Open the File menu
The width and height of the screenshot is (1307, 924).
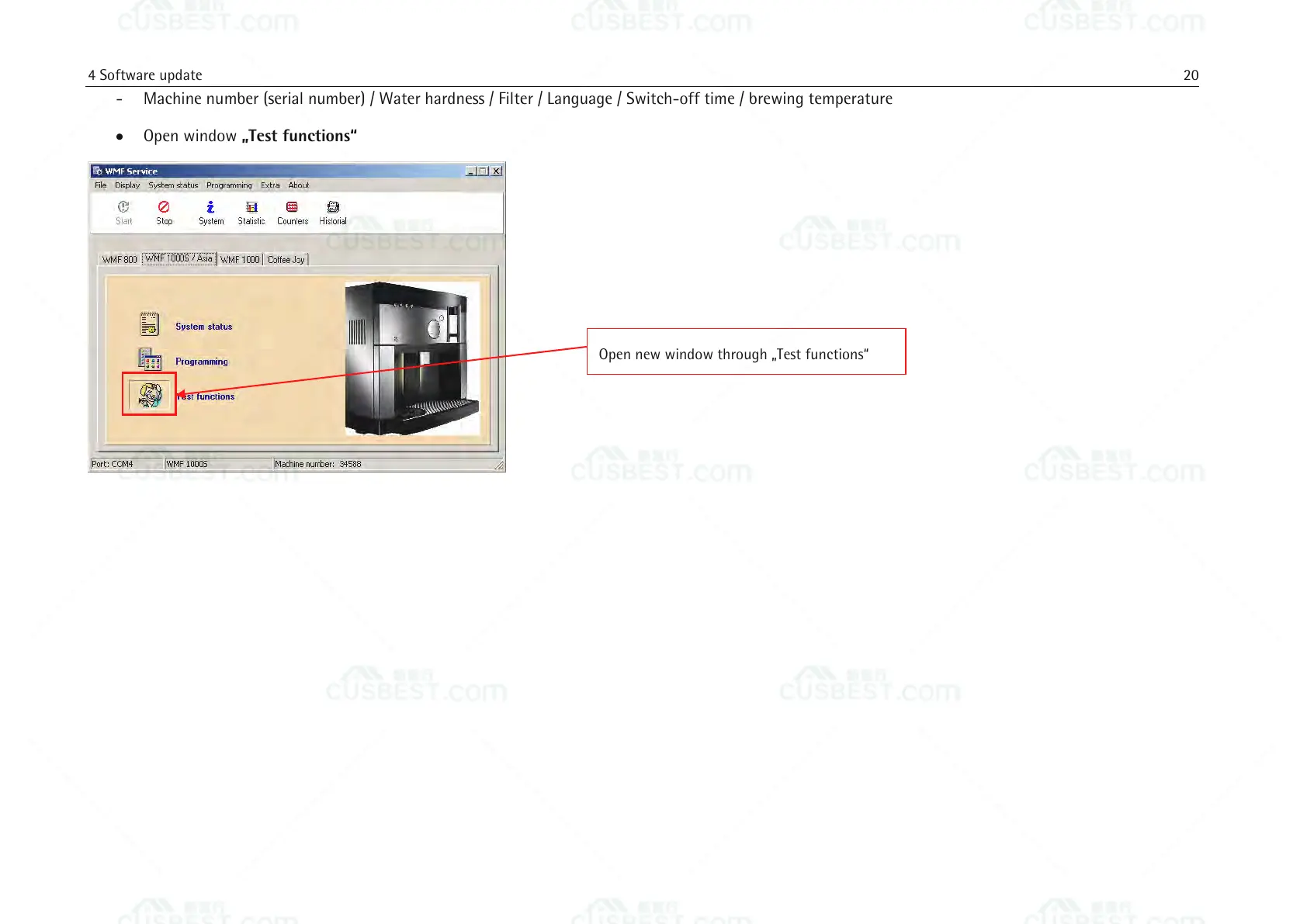tap(100, 185)
